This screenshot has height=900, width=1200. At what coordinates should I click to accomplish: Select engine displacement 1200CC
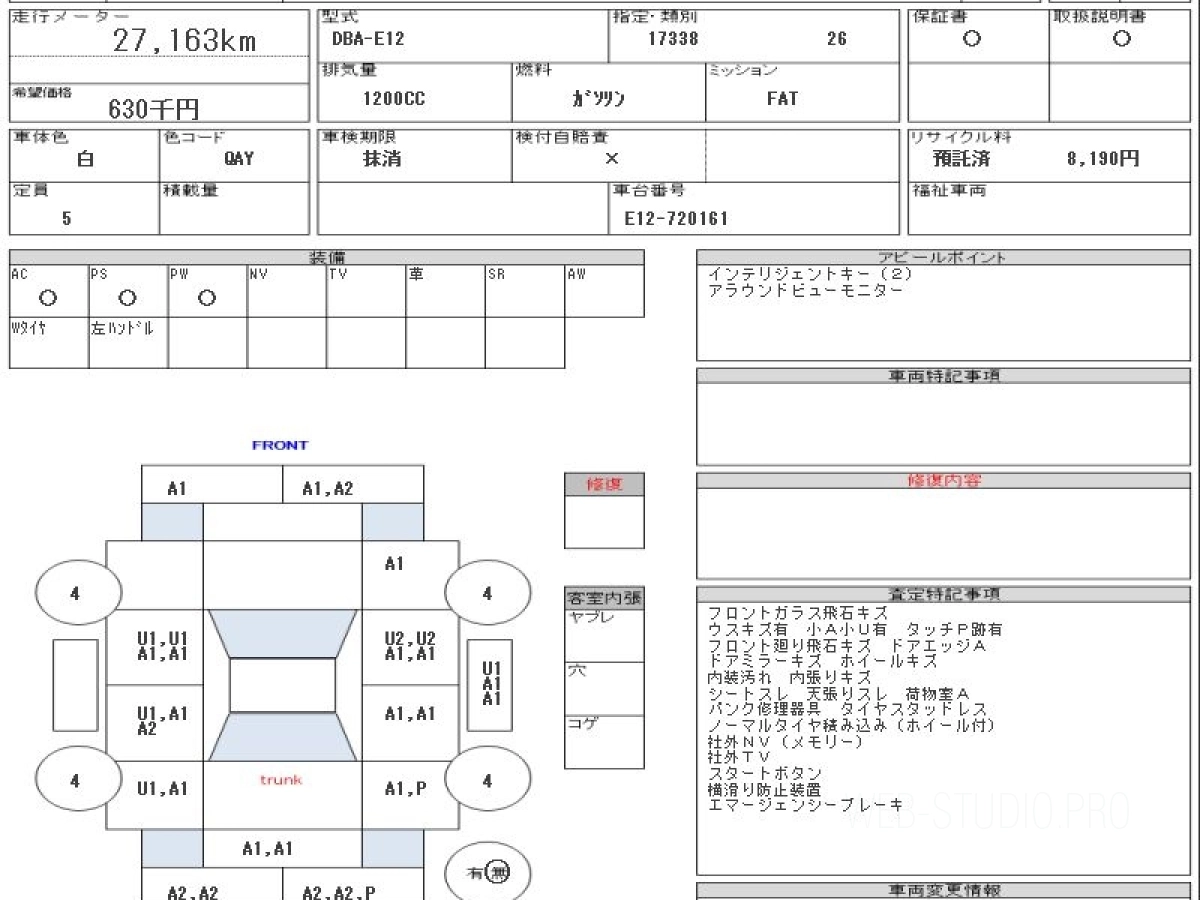tap(395, 99)
